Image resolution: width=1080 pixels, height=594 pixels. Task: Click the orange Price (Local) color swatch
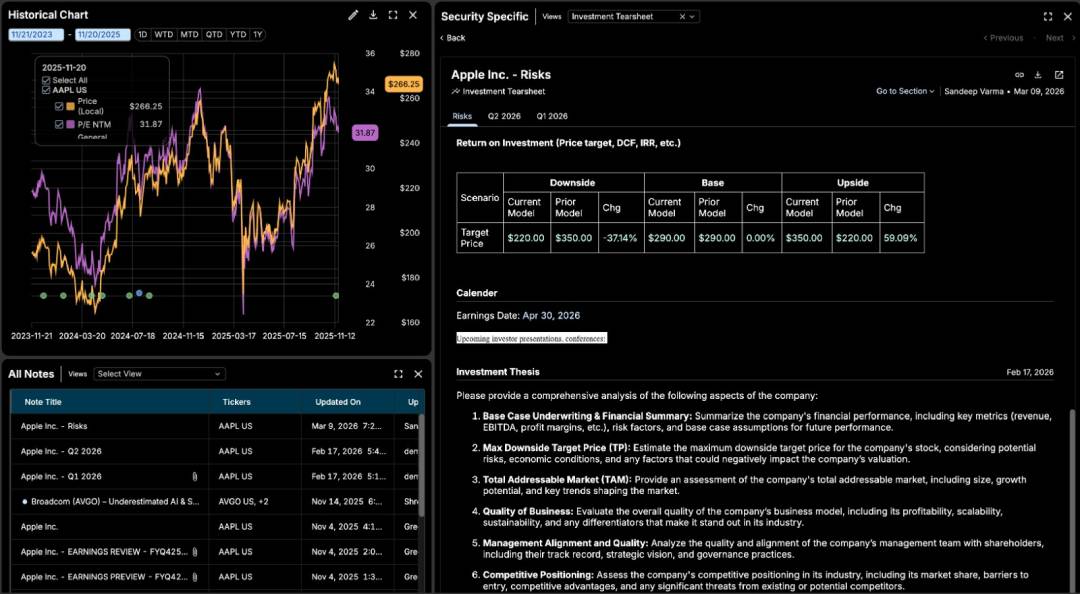point(70,106)
